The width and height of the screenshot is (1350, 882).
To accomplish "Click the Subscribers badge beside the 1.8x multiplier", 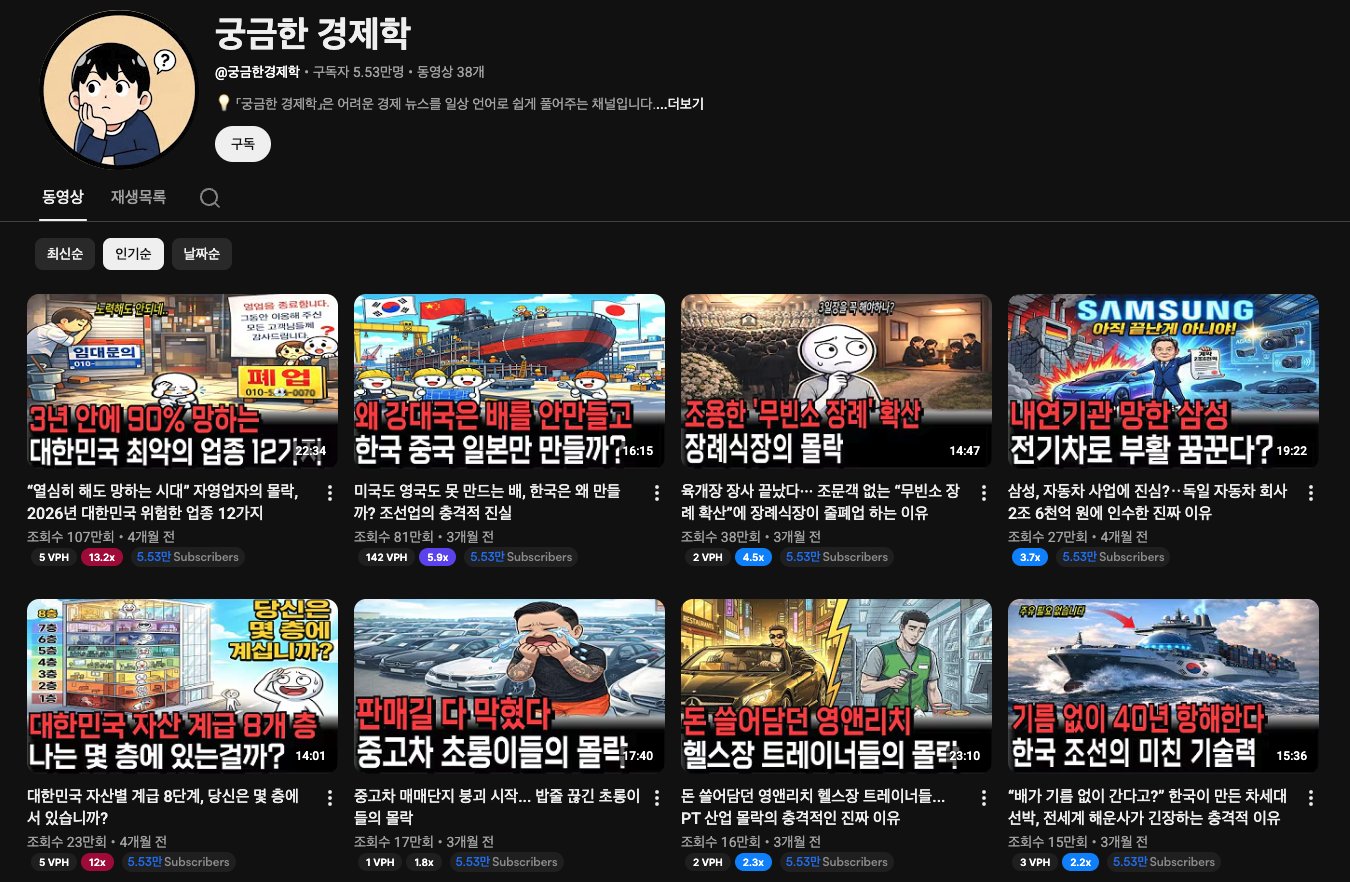I will click(507, 862).
